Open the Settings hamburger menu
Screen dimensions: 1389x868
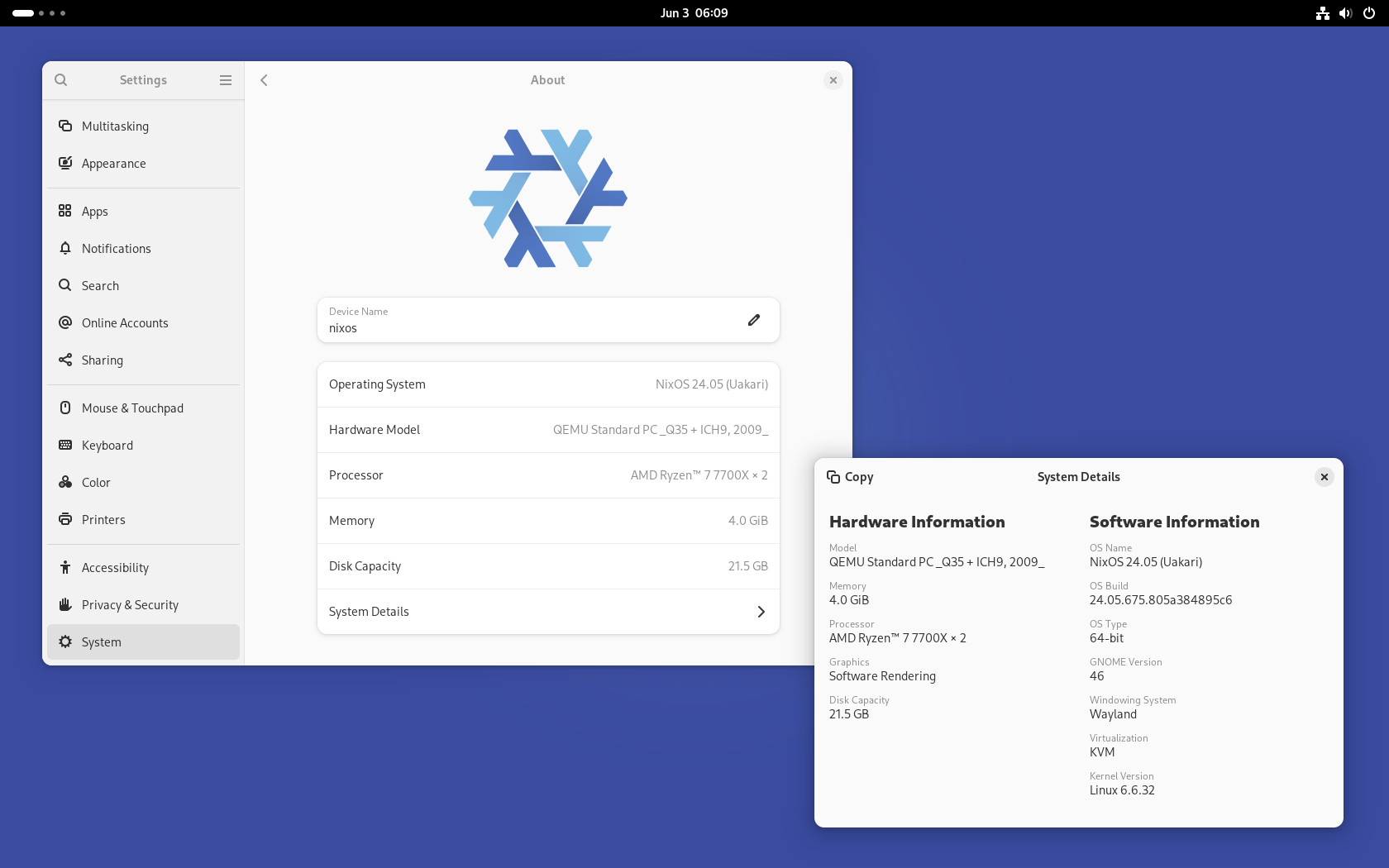pyautogui.click(x=225, y=80)
